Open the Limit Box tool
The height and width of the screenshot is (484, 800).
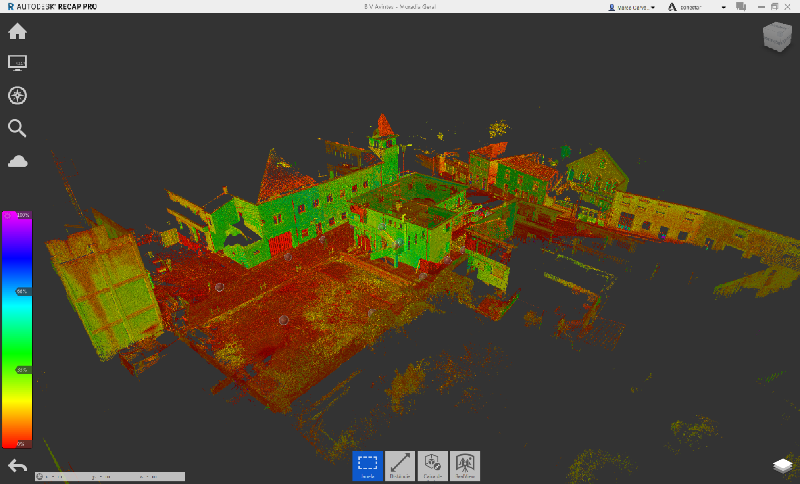432,465
